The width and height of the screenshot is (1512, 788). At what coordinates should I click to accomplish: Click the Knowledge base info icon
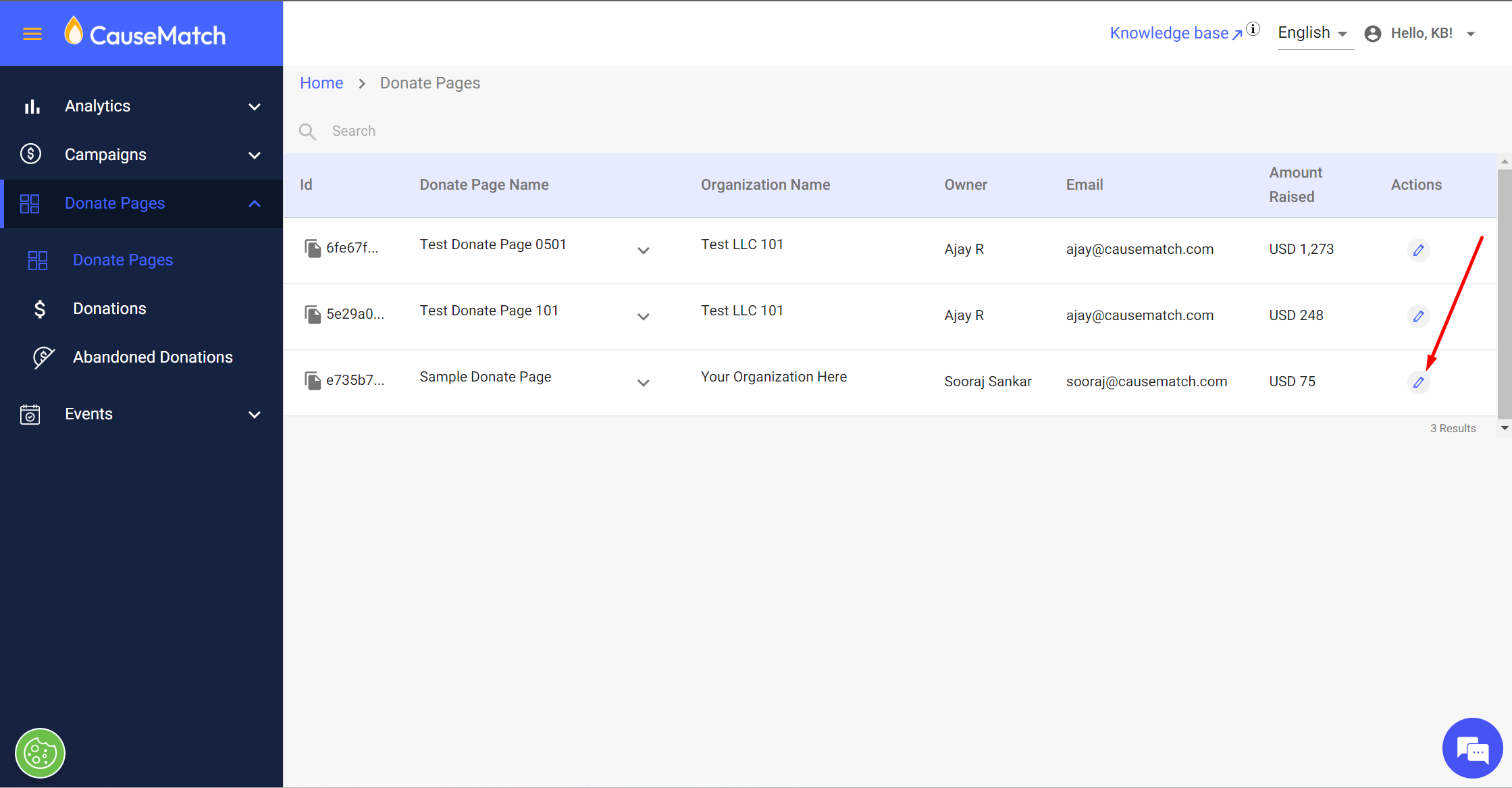[1253, 29]
